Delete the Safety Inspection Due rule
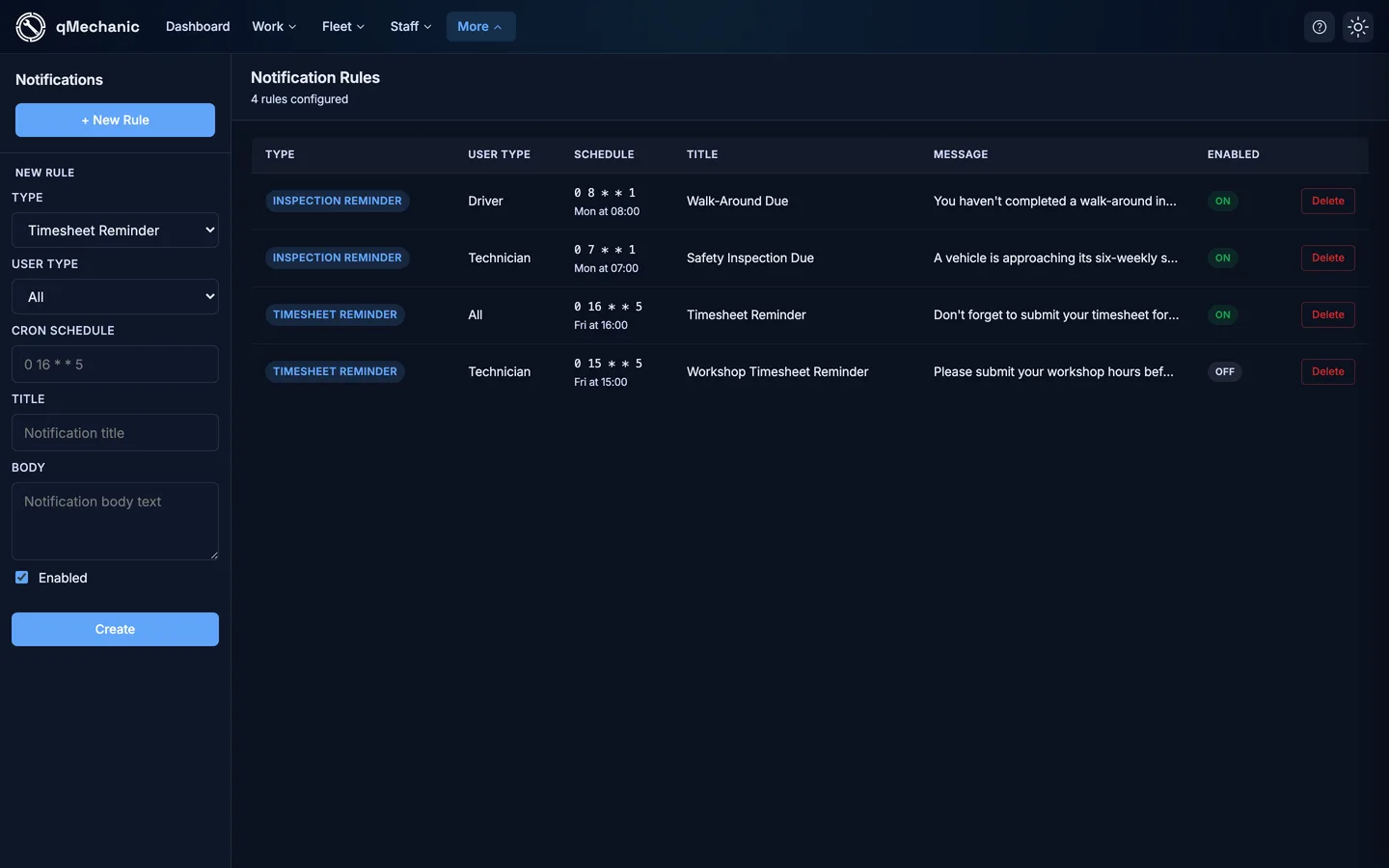This screenshot has height=868, width=1389. point(1327,258)
